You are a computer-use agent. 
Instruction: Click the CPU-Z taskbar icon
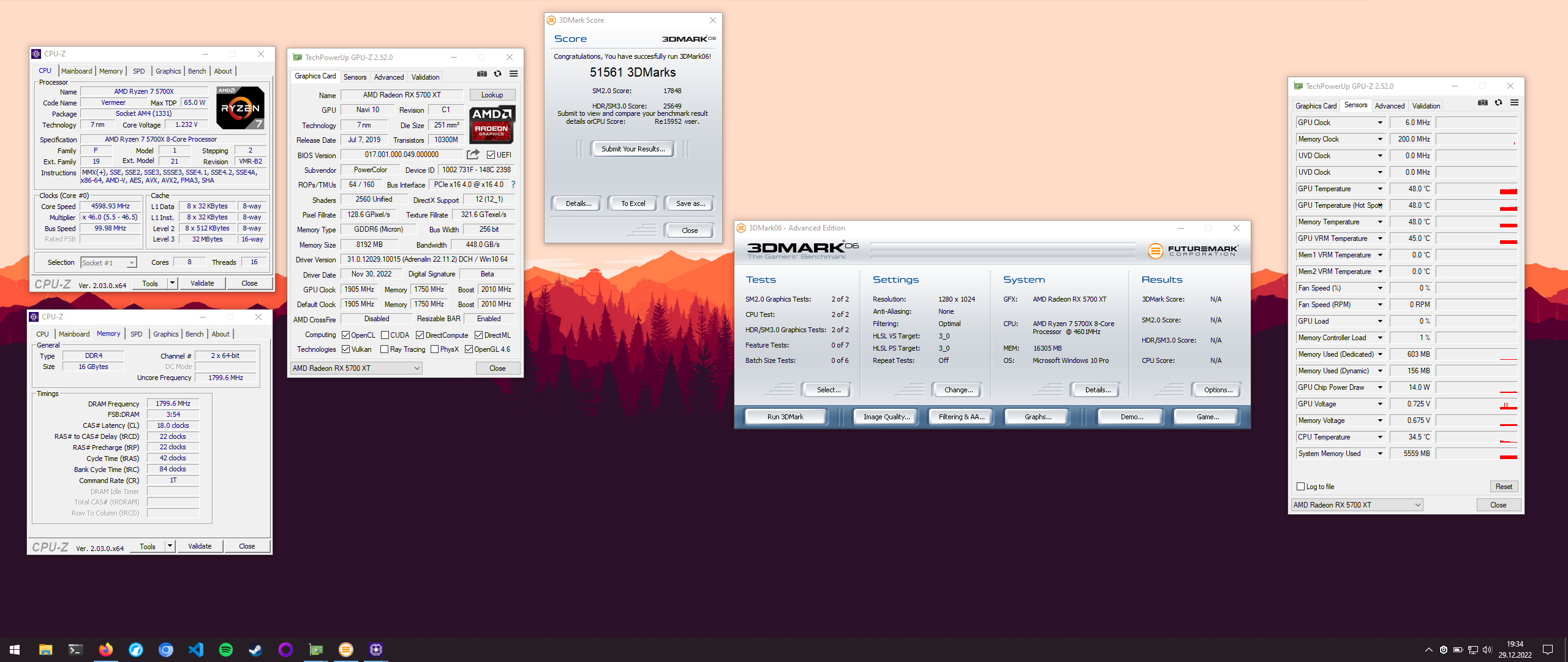click(x=375, y=650)
